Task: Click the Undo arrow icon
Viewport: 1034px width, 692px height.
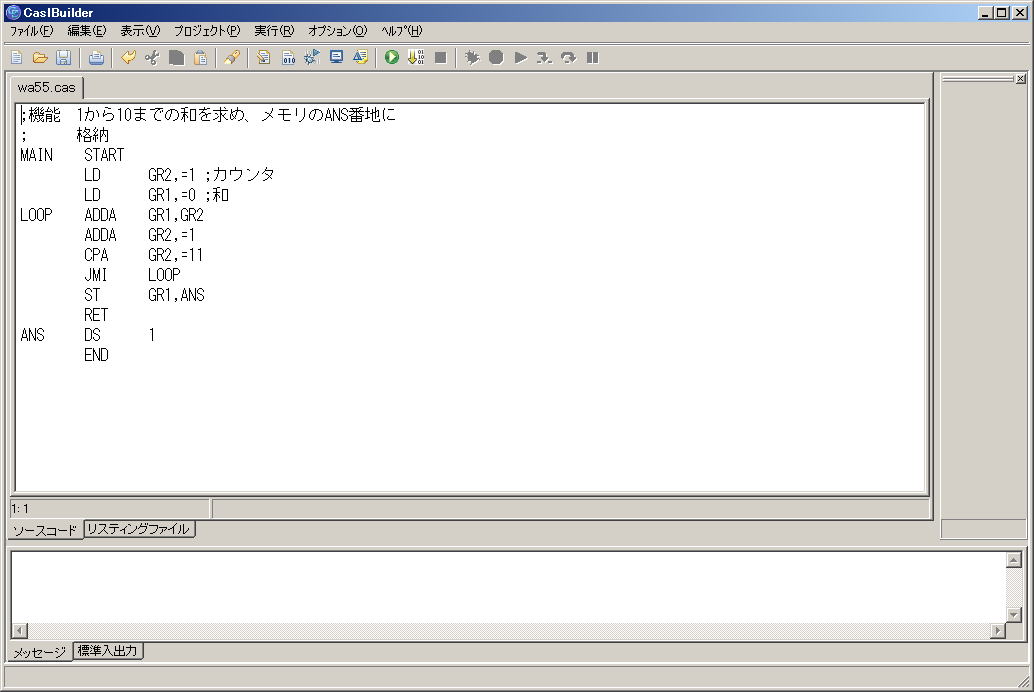Action: tap(128, 58)
